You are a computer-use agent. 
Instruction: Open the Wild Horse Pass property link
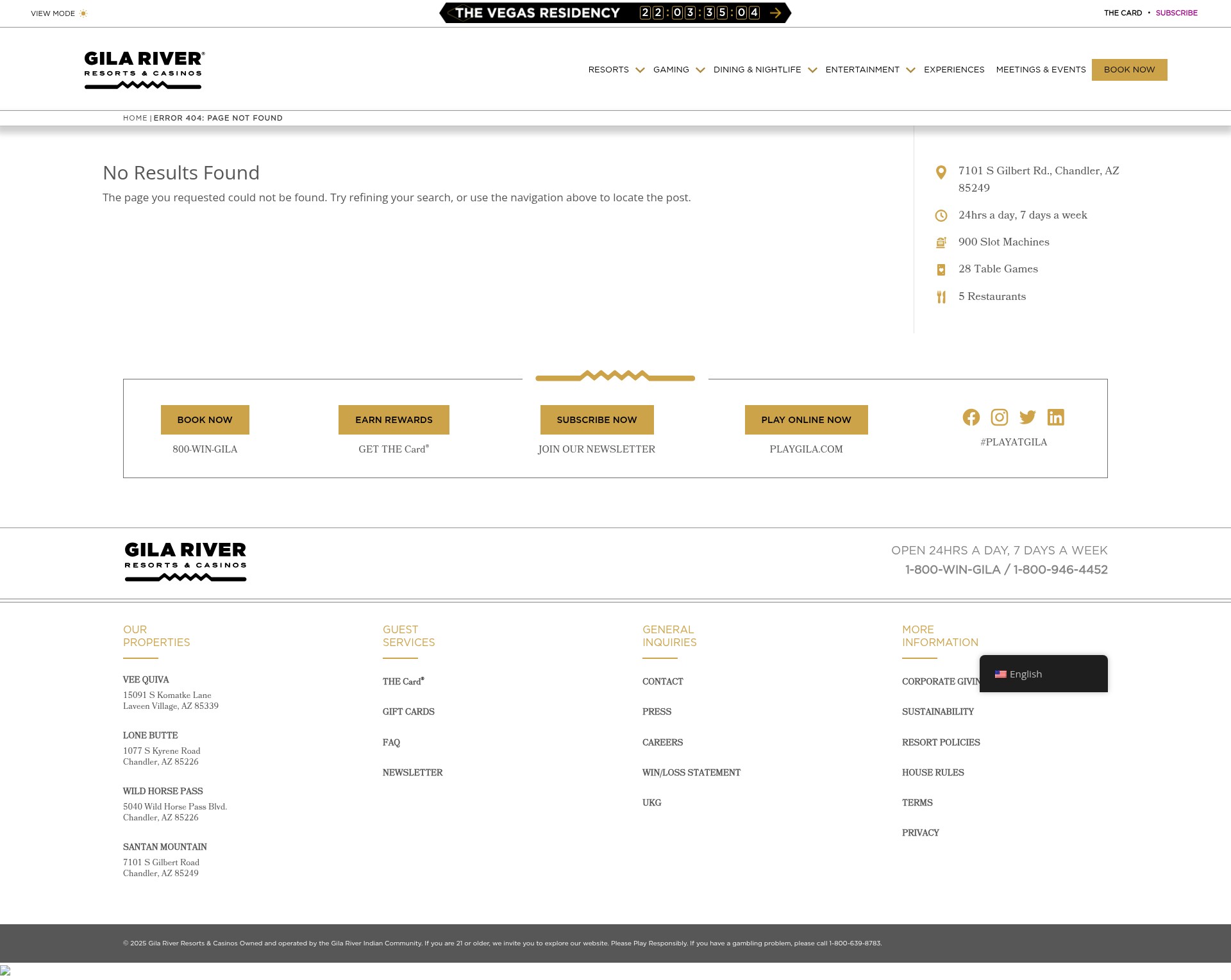163,791
